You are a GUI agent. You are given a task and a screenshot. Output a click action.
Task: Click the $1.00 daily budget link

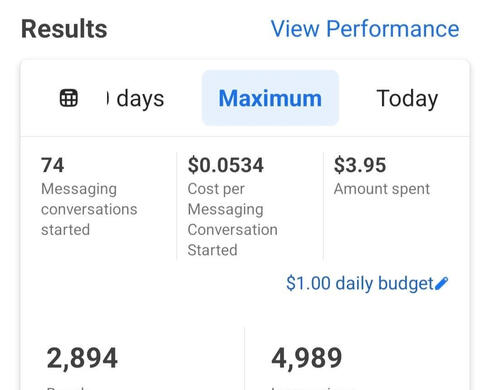tap(360, 284)
